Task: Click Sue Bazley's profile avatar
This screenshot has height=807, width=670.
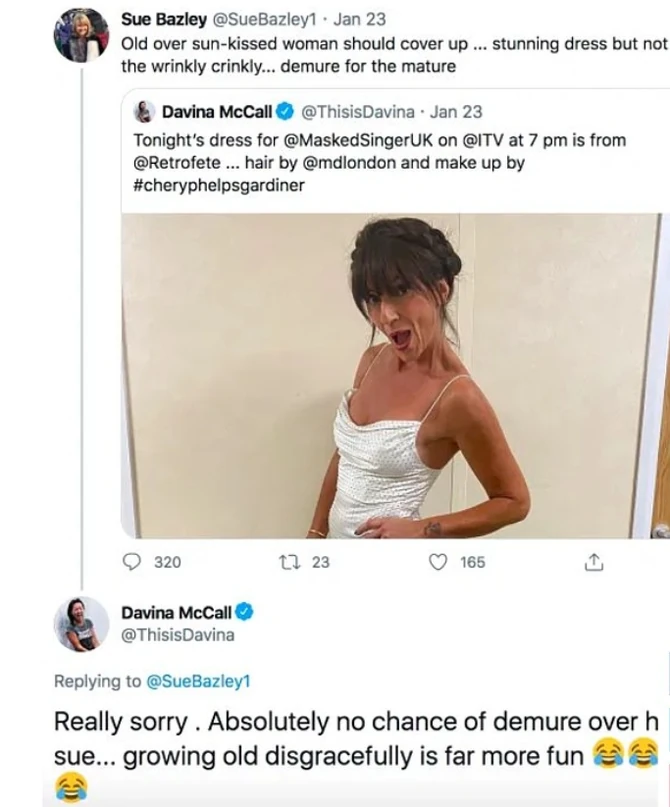Action: (81, 36)
